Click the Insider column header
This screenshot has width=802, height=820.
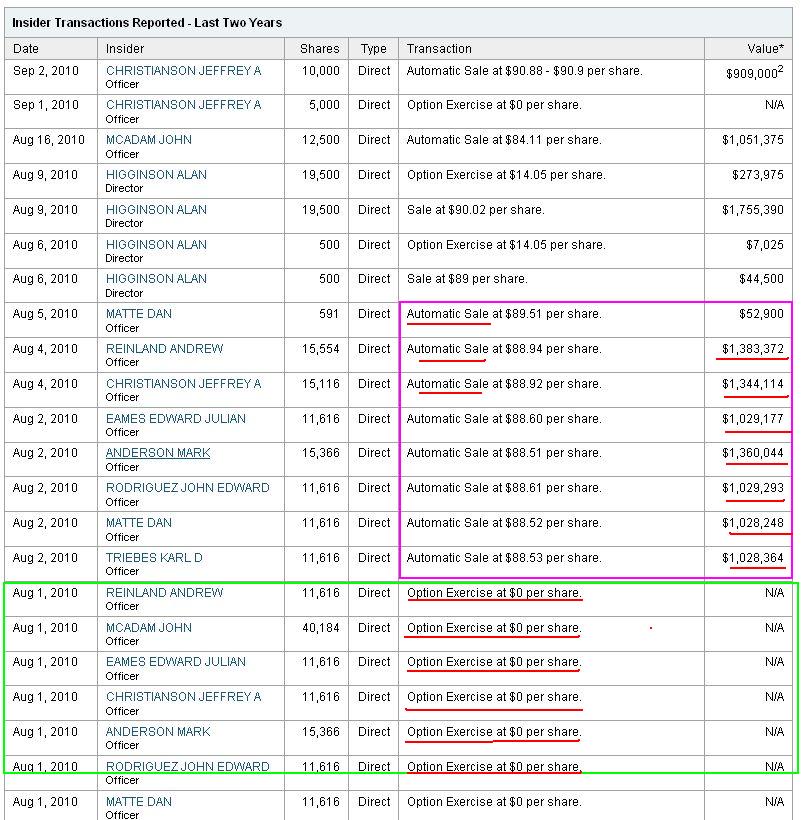pos(125,48)
